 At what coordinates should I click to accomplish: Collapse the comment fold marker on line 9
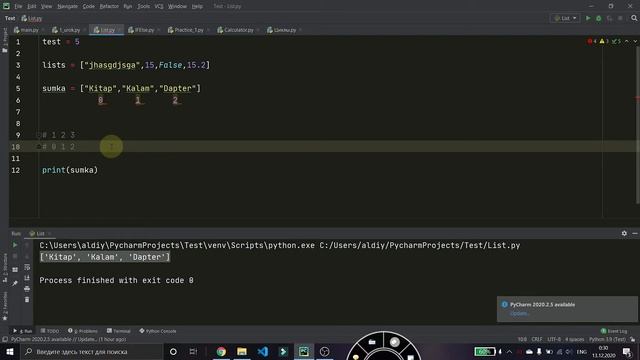tap(39, 135)
